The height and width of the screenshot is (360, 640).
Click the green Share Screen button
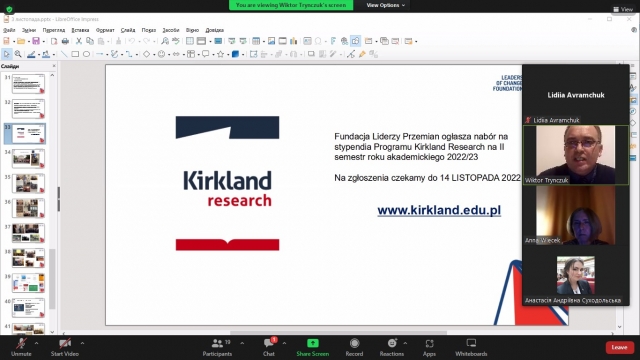pos(313,347)
